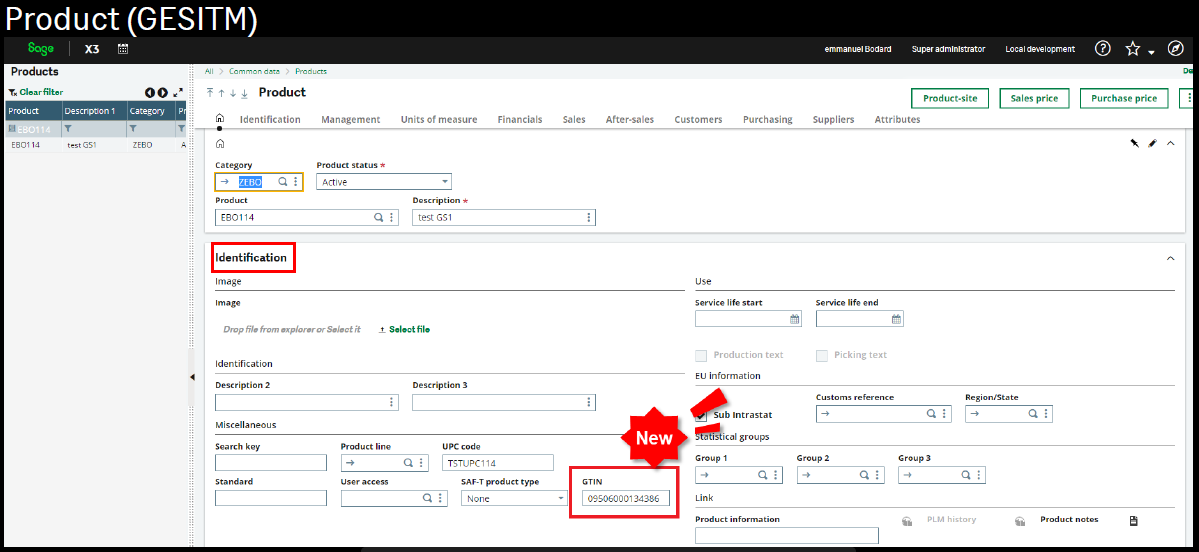Jump to the last product record arrow
The width and height of the screenshot is (1199, 552).
[245, 93]
